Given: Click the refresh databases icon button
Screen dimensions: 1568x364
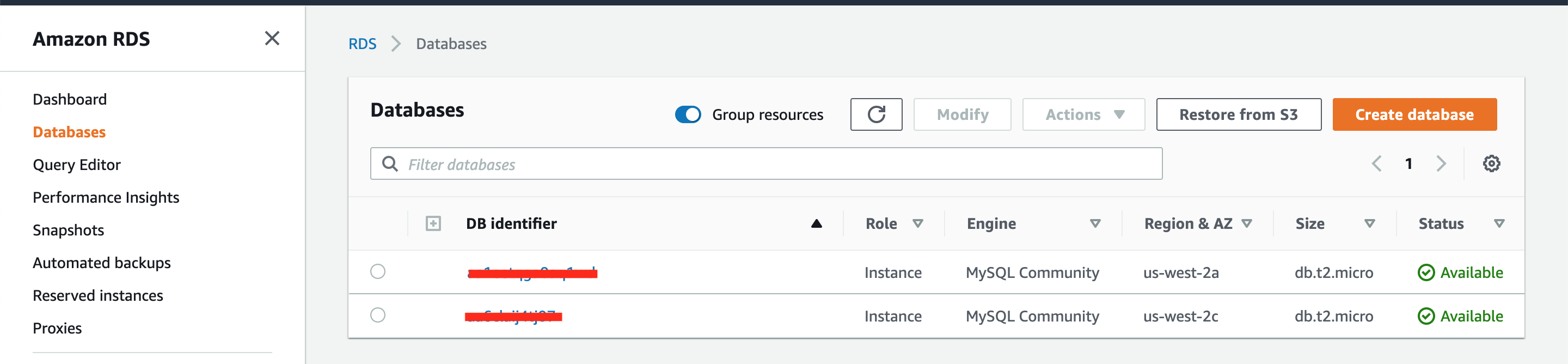Looking at the screenshot, I should pos(876,114).
